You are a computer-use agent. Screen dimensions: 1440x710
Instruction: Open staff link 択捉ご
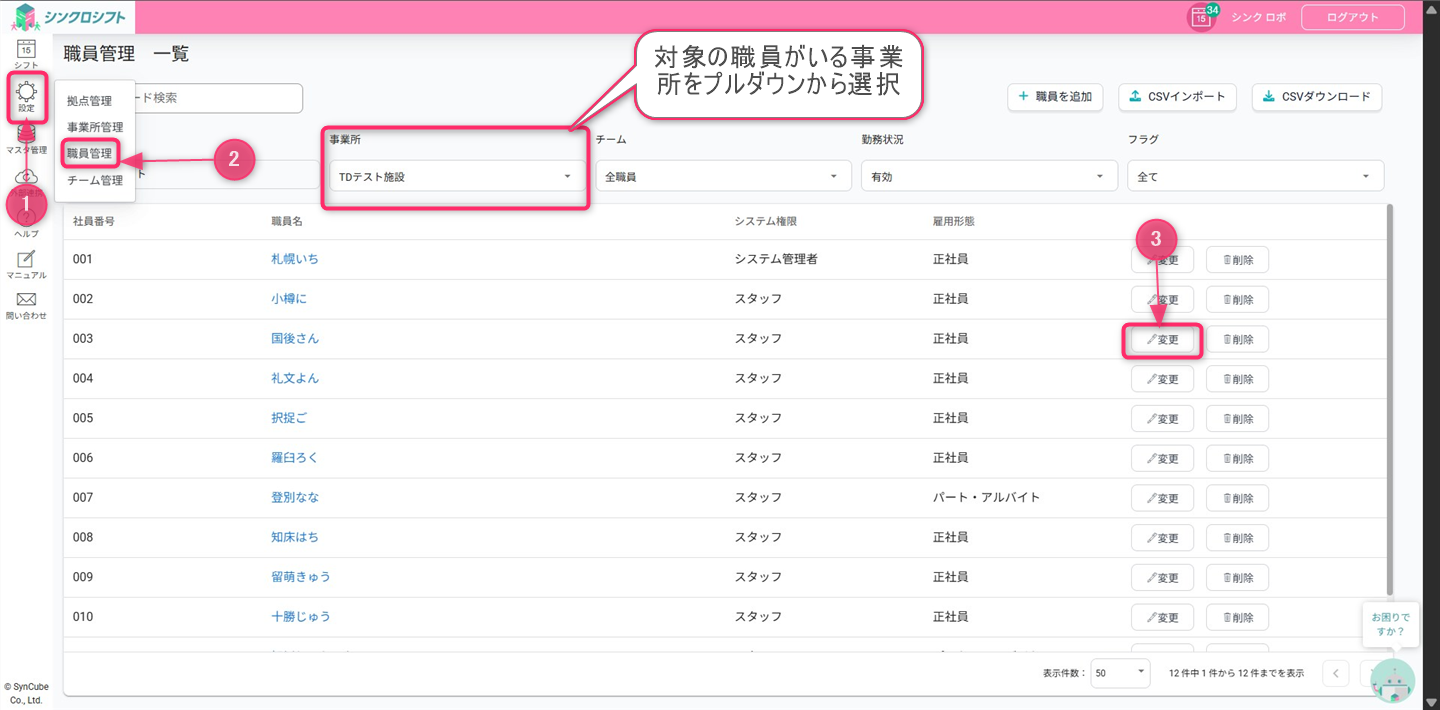click(289, 418)
